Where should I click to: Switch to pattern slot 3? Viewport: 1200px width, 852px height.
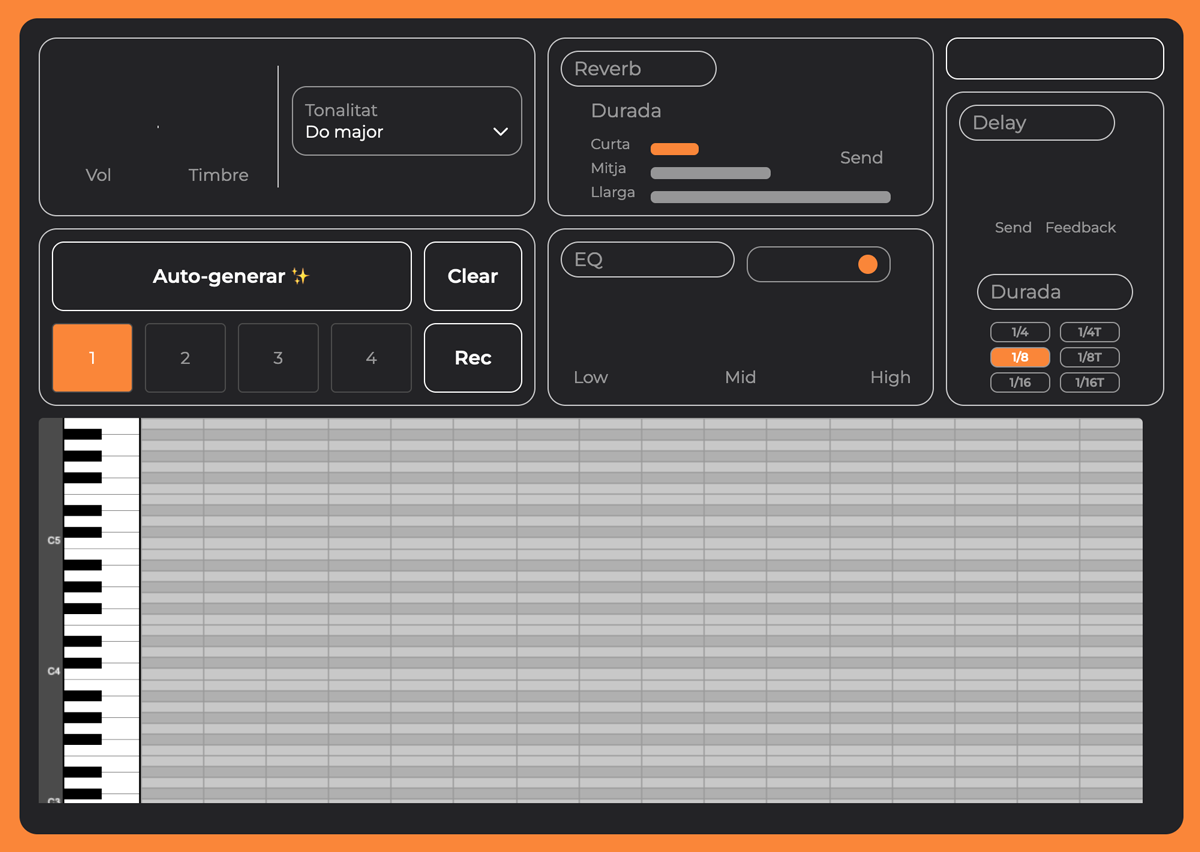pyautogui.click(x=278, y=358)
